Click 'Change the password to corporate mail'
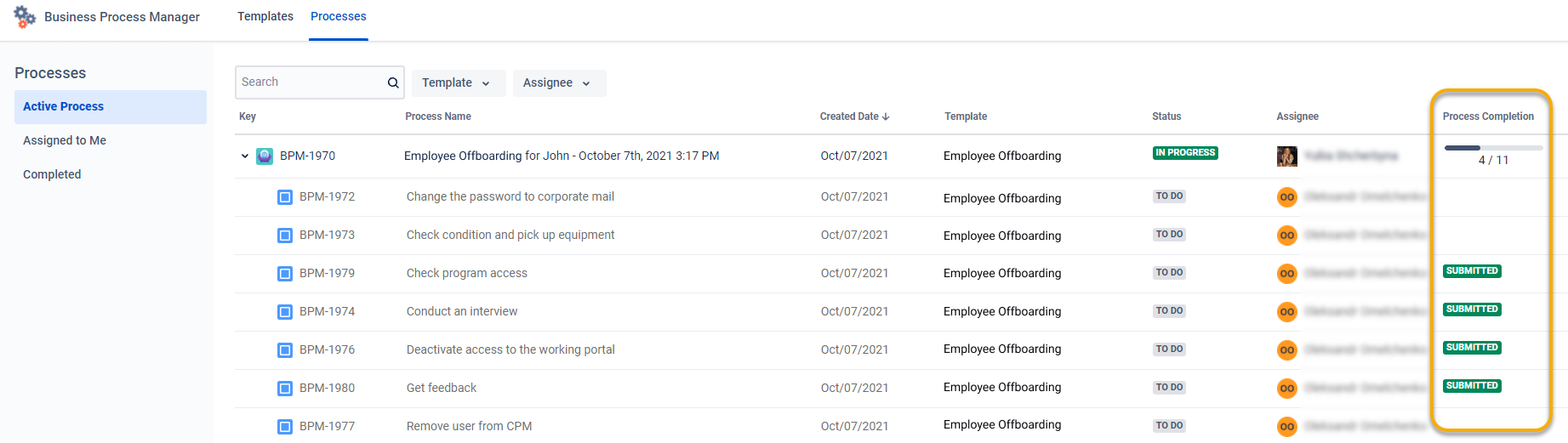 [510, 196]
